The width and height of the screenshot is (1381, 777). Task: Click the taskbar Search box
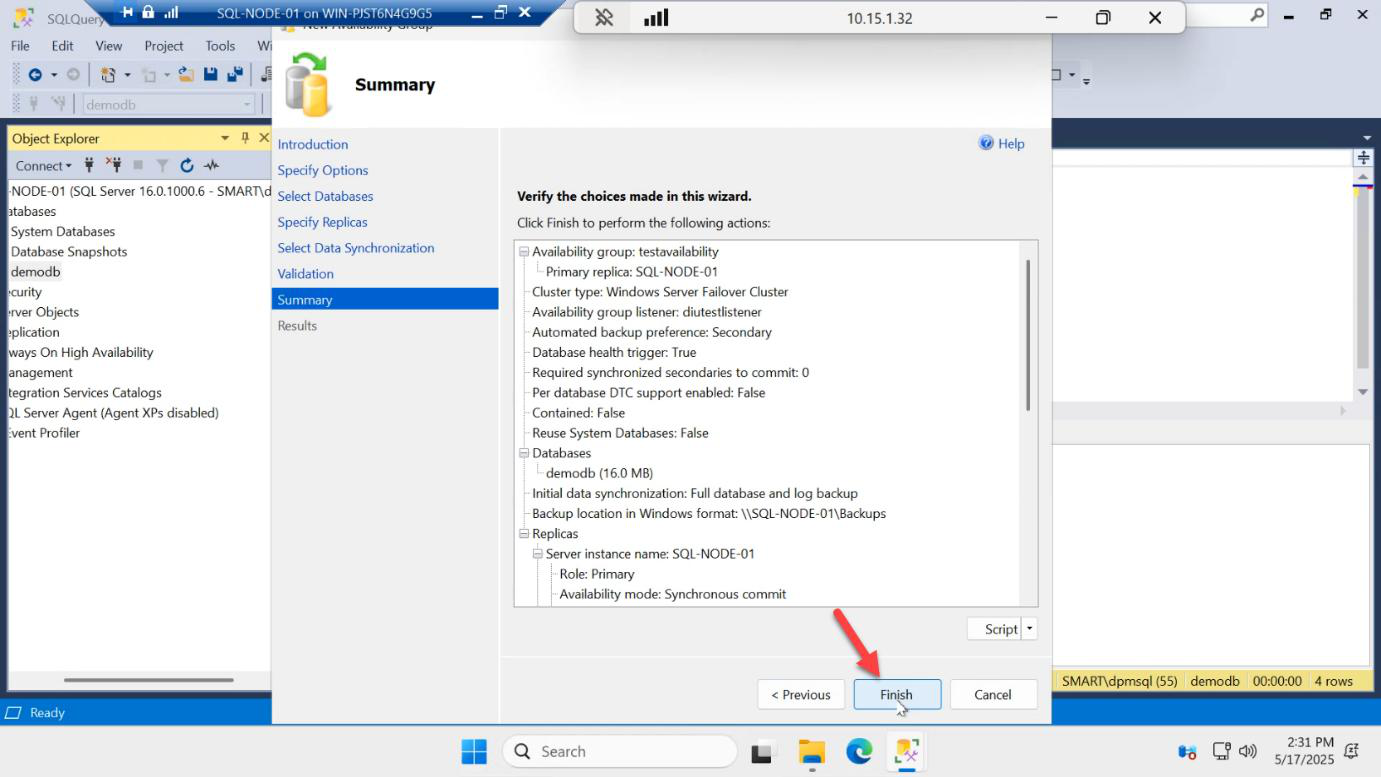tap(619, 752)
